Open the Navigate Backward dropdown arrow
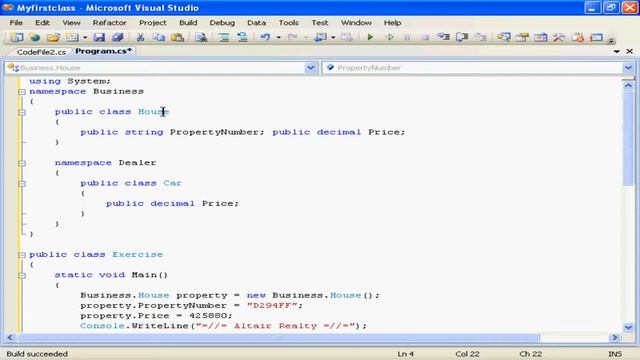 (333, 38)
